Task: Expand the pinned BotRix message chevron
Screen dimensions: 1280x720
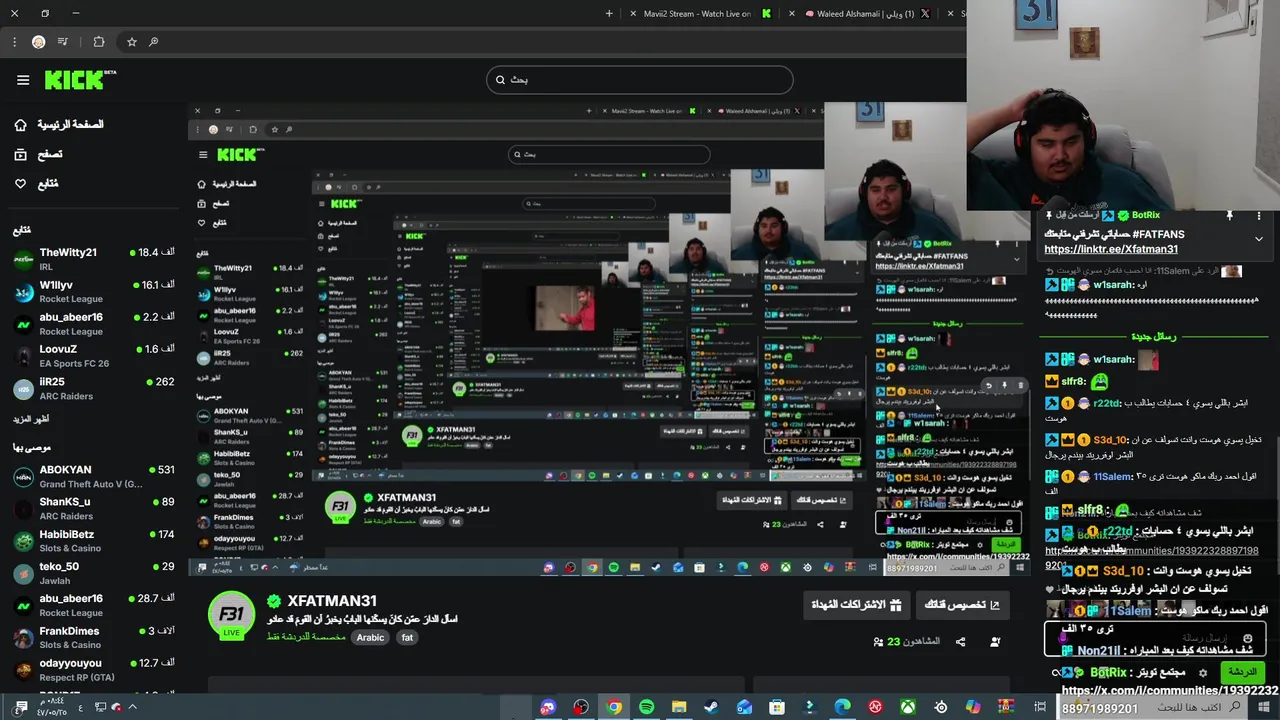Action: [x=1258, y=239]
